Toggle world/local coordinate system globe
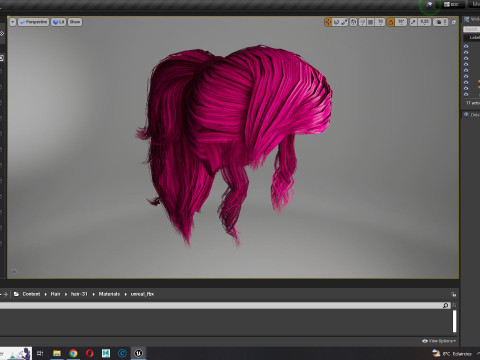The width and height of the screenshot is (480, 360). (354, 22)
